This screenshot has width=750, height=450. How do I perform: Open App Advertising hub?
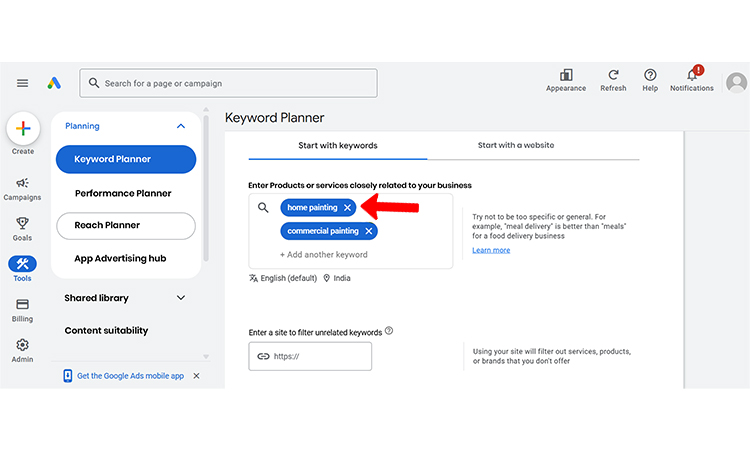(x=120, y=259)
